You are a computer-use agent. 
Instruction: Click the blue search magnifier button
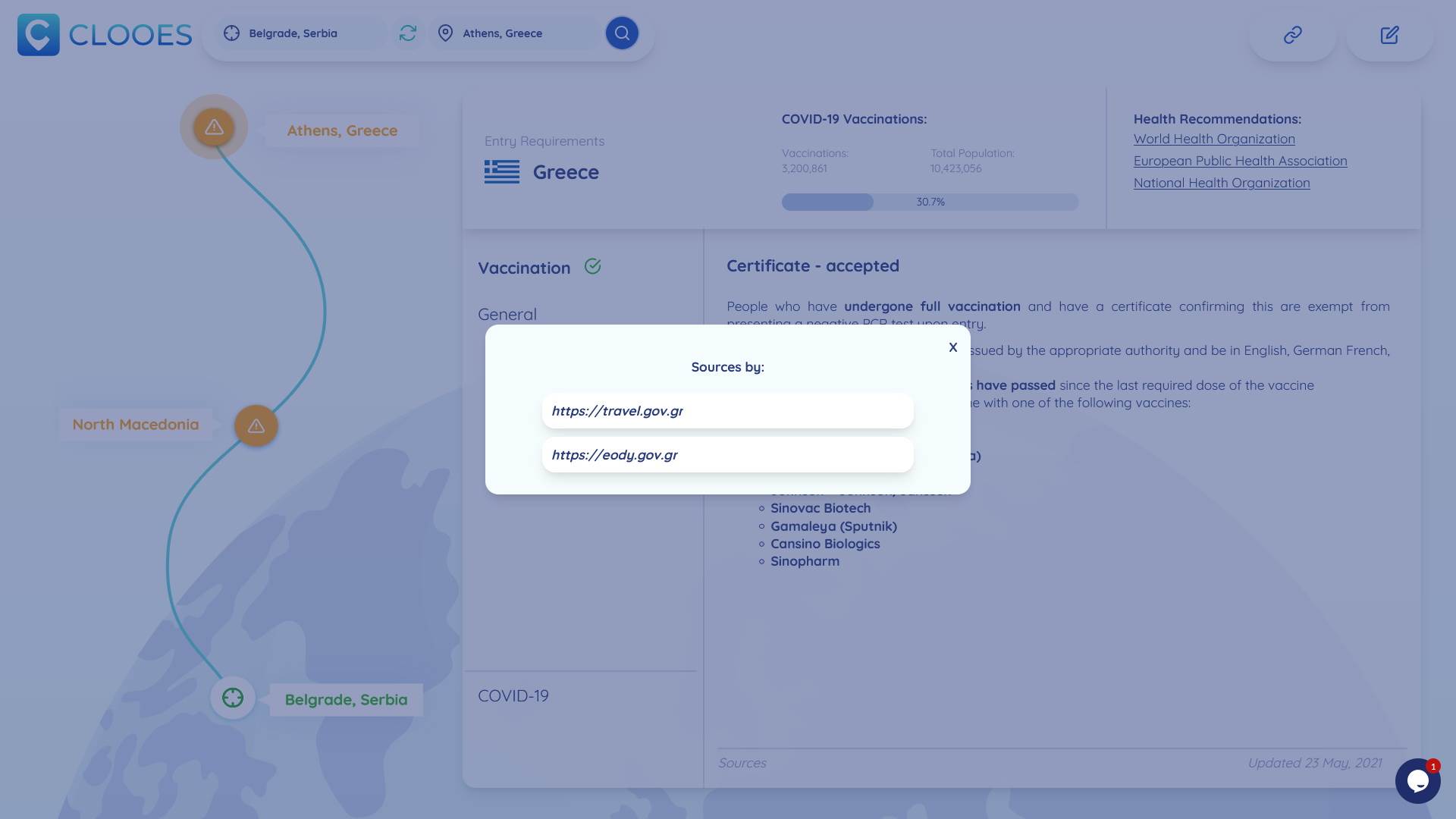[622, 33]
